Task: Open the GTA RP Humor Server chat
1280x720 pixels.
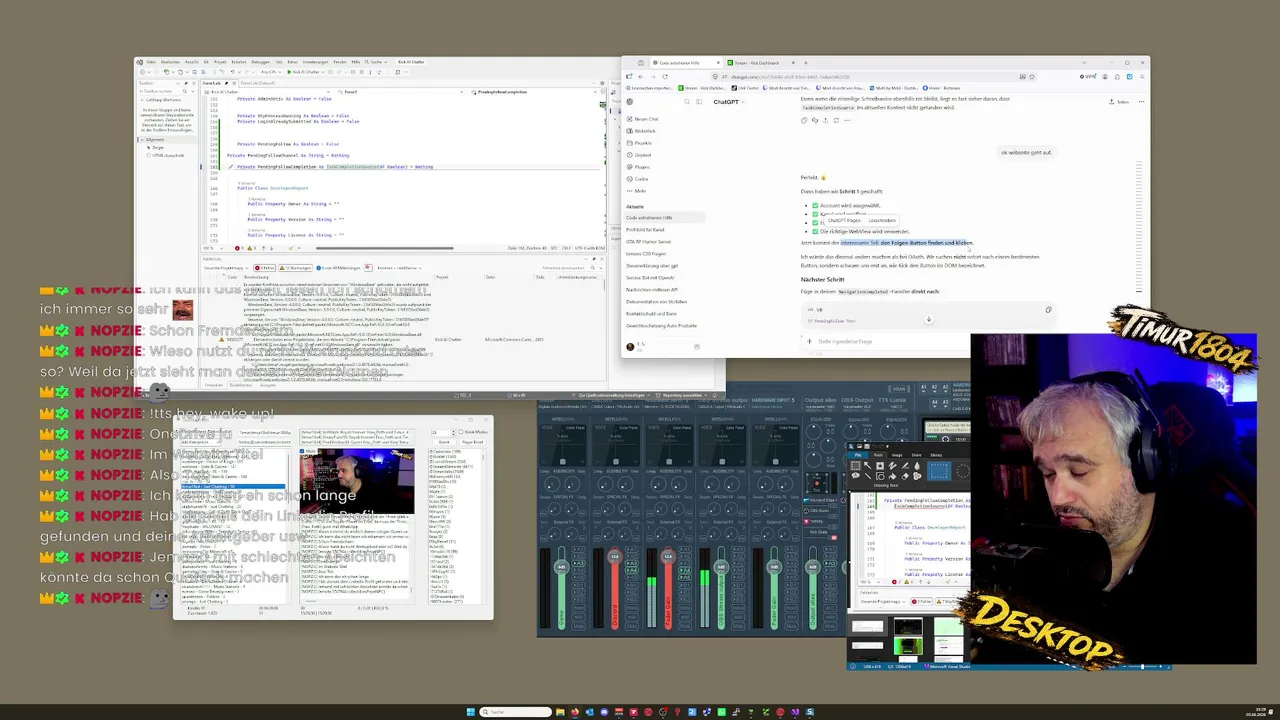Action: point(648,242)
